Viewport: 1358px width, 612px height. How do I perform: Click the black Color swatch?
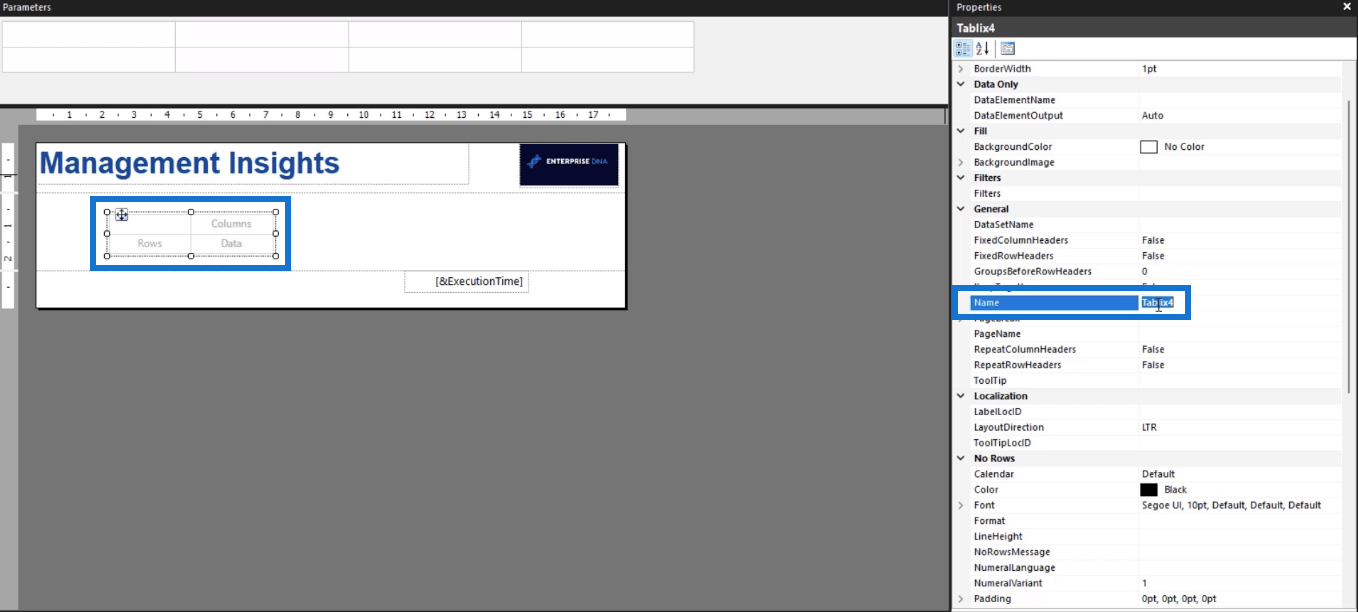pos(1149,490)
